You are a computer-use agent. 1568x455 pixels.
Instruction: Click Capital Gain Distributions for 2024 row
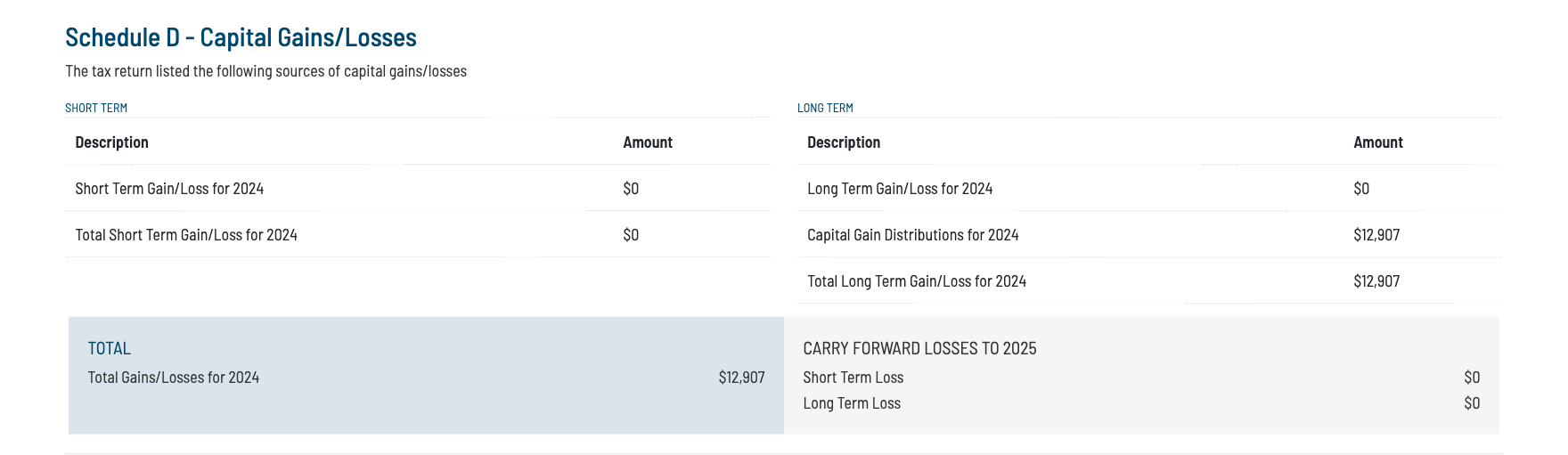point(913,235)
